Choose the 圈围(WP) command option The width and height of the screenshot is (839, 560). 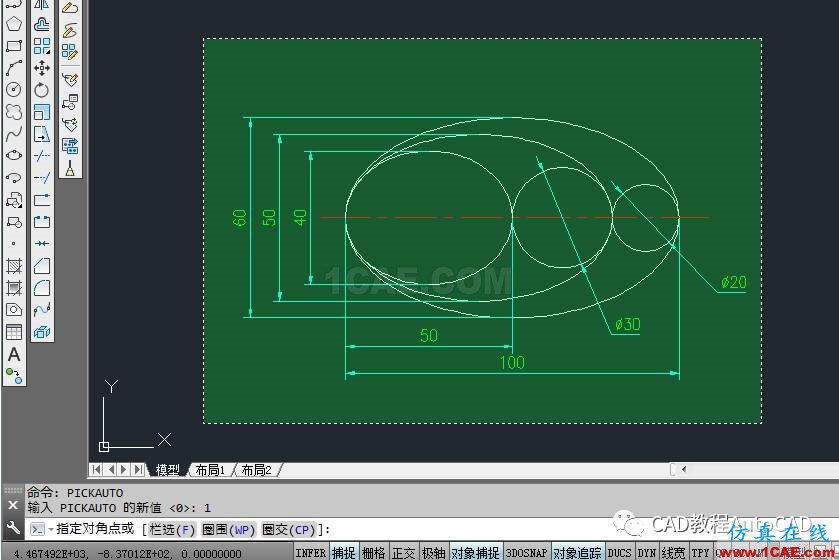pos(228,530)
